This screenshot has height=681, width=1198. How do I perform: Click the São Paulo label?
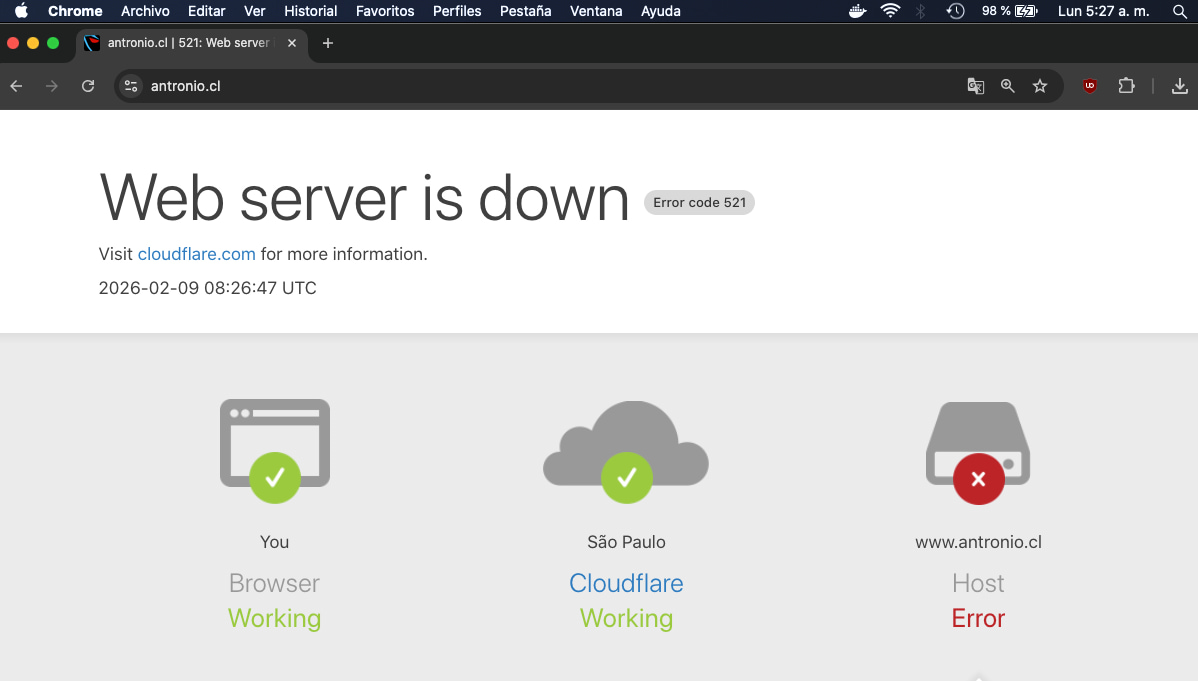(626, 542)
